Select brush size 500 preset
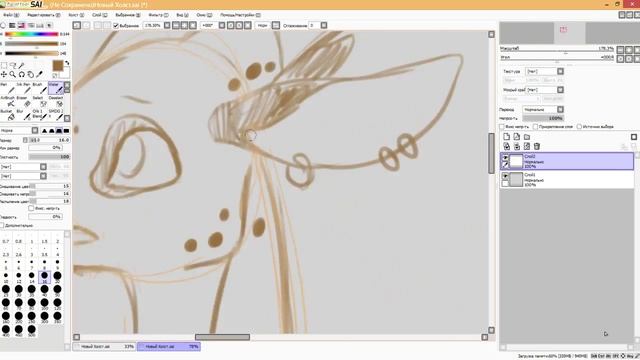The image size is (640, 360). point(31,330)
